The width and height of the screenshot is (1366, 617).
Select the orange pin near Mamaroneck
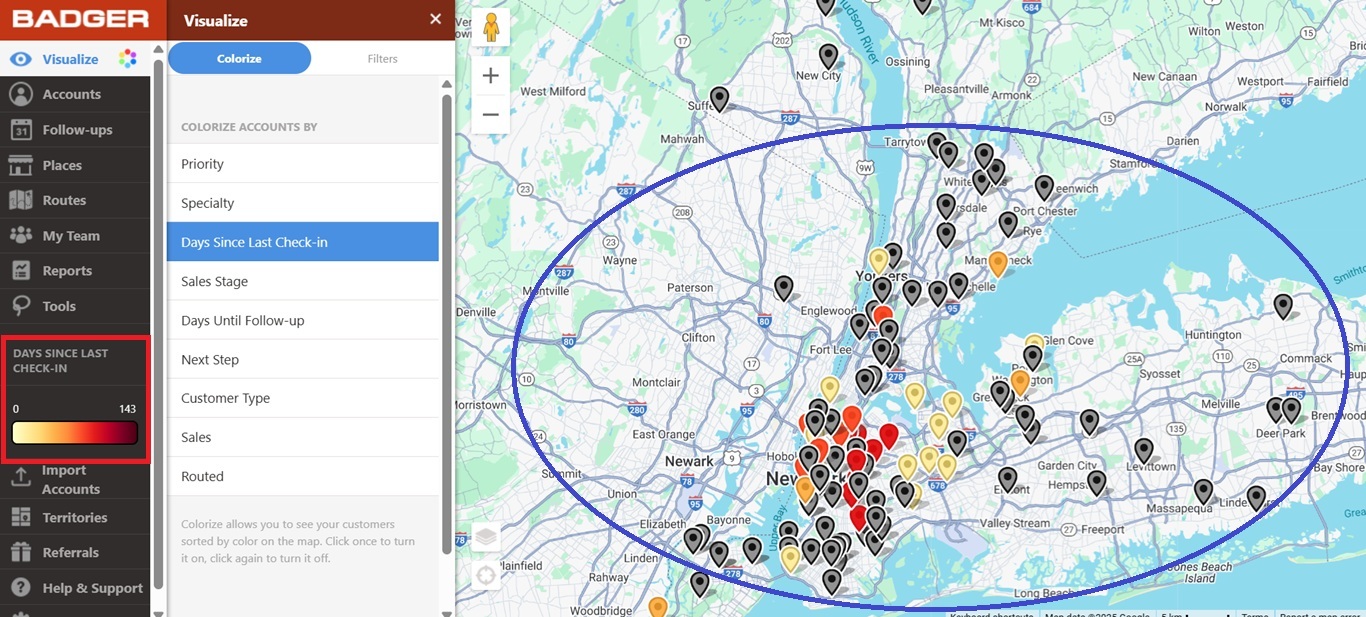coord(997,263)
